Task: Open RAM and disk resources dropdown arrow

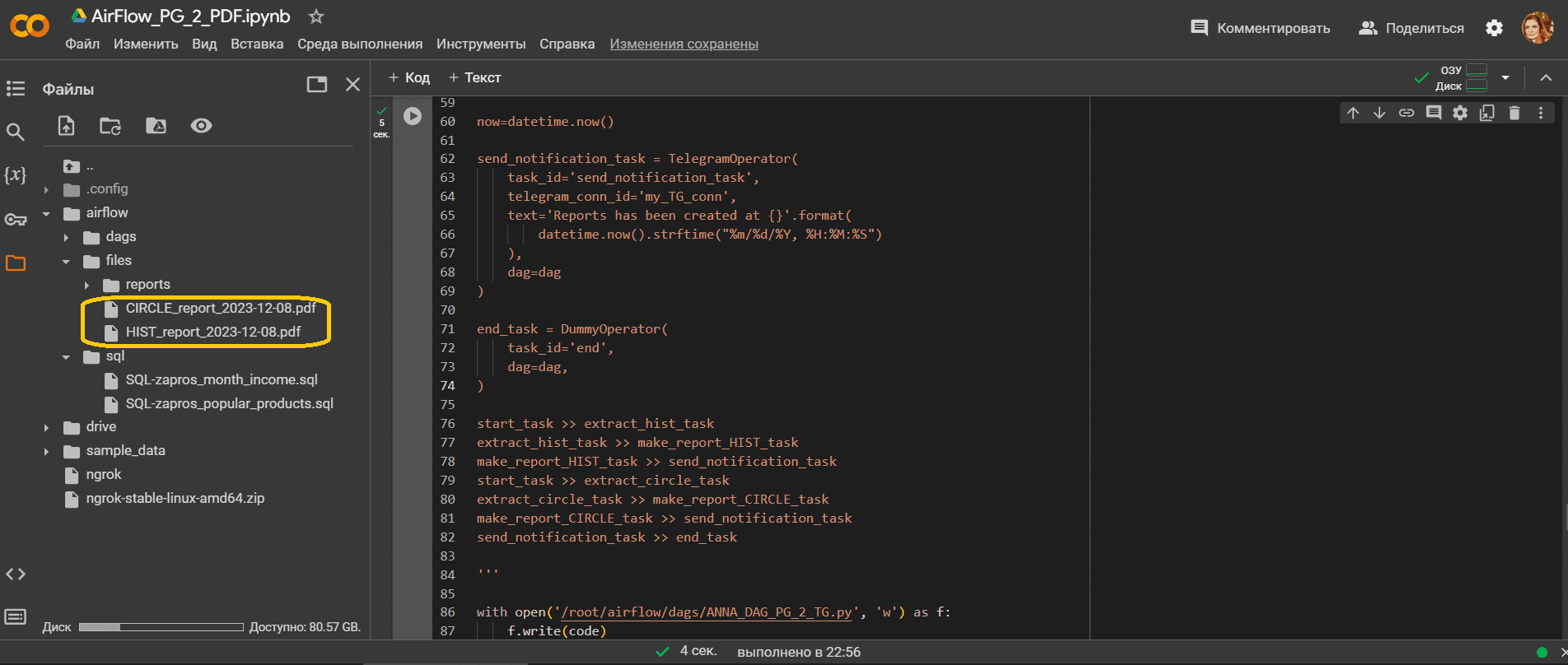Action: pos(1505,77)
